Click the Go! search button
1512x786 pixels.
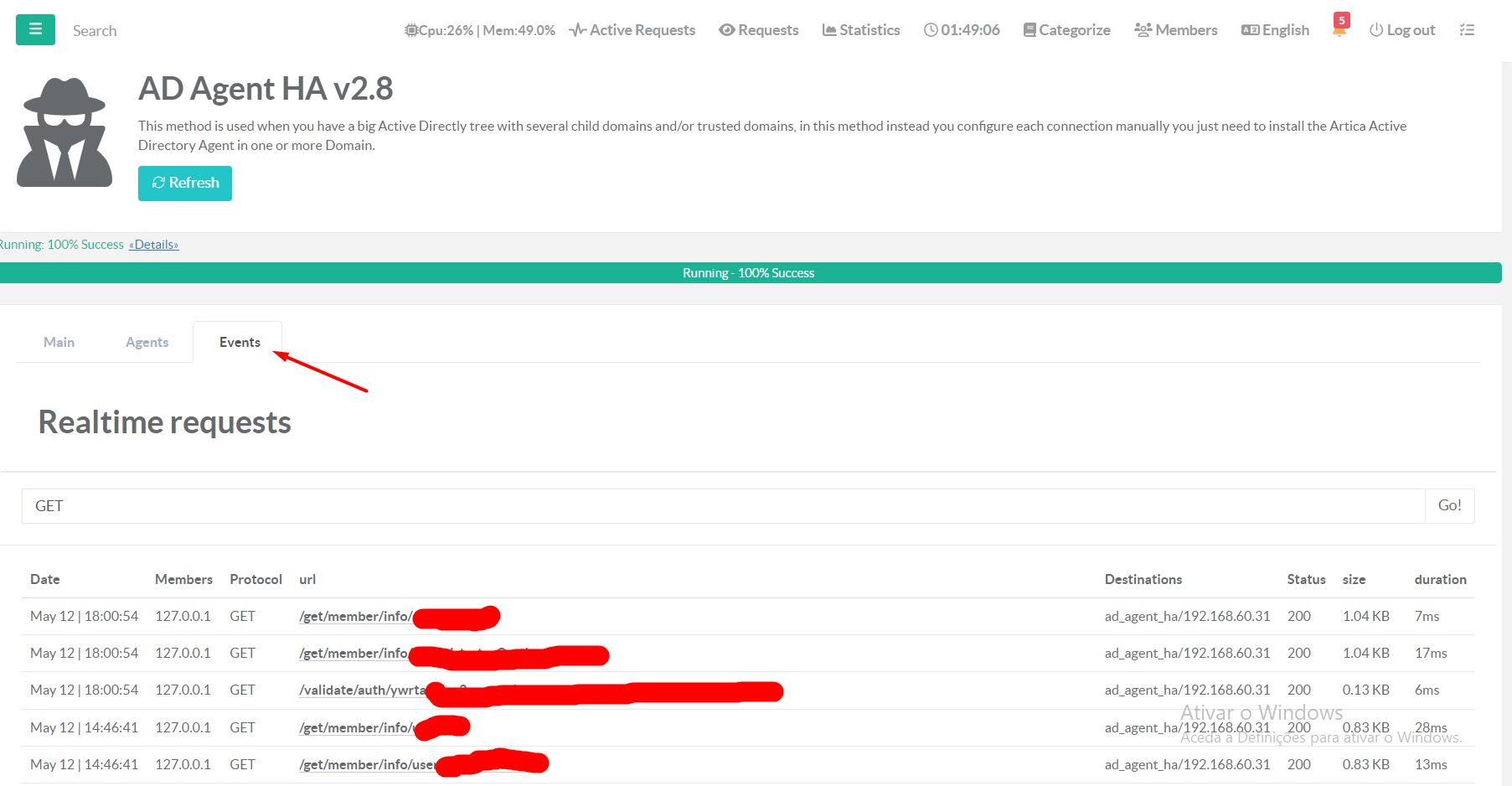point(1449,505)
